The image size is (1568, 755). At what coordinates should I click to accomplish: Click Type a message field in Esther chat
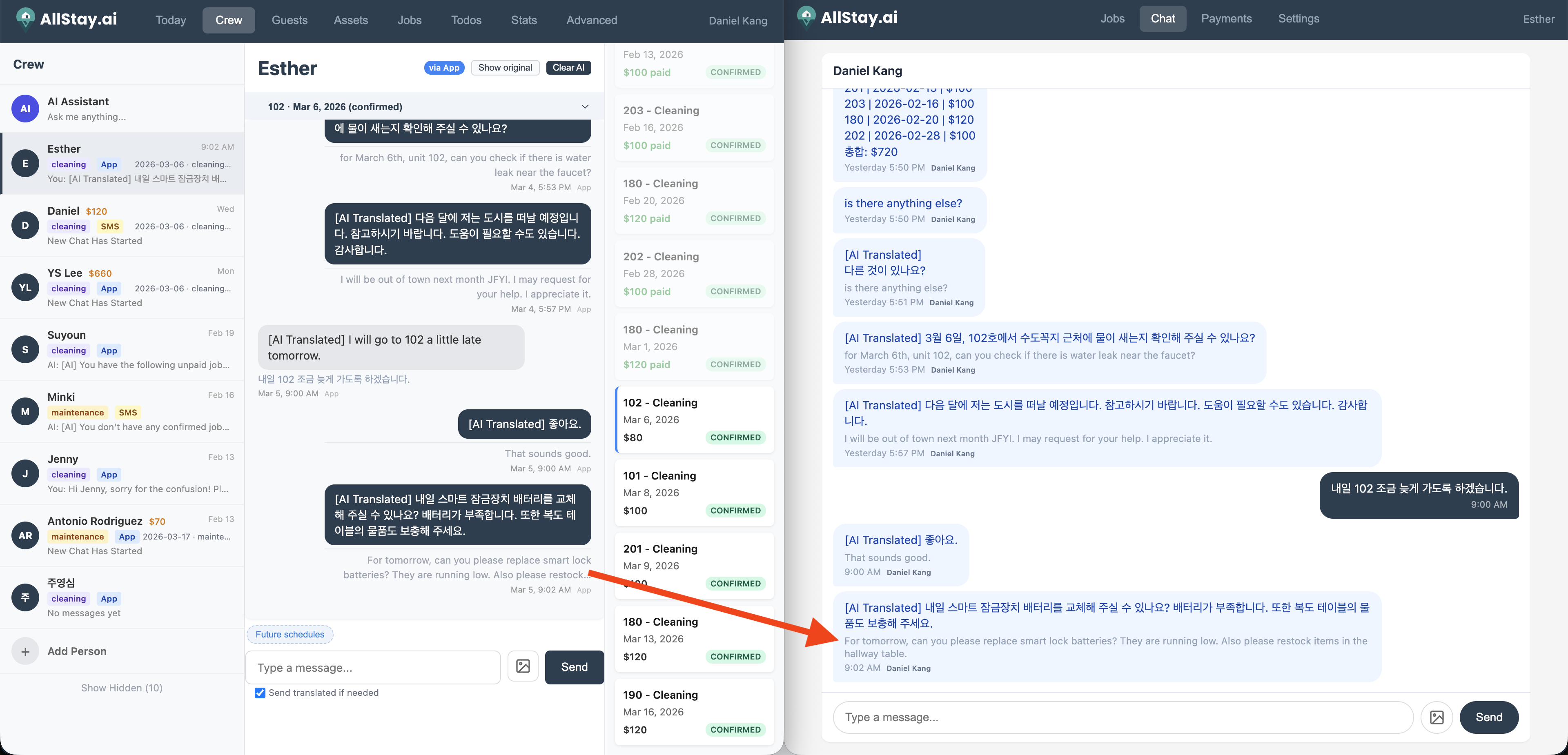(372, 667)
